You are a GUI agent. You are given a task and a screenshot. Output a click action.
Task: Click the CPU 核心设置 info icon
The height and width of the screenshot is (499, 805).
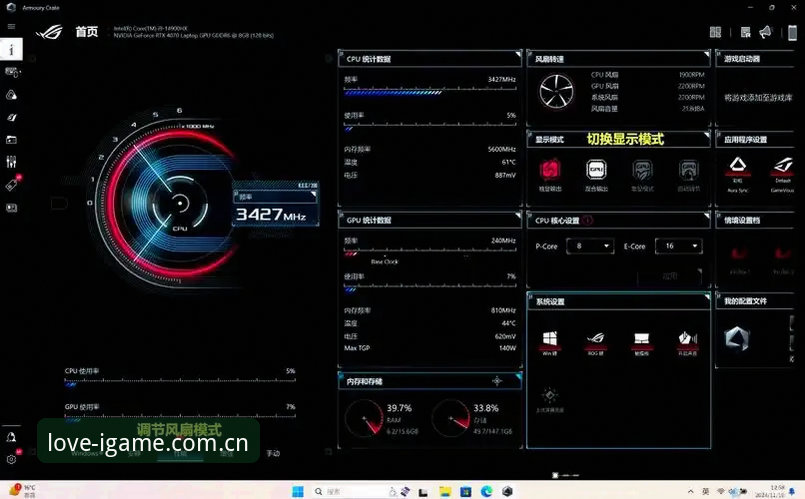pyautogui.click(x=588, y=220)
